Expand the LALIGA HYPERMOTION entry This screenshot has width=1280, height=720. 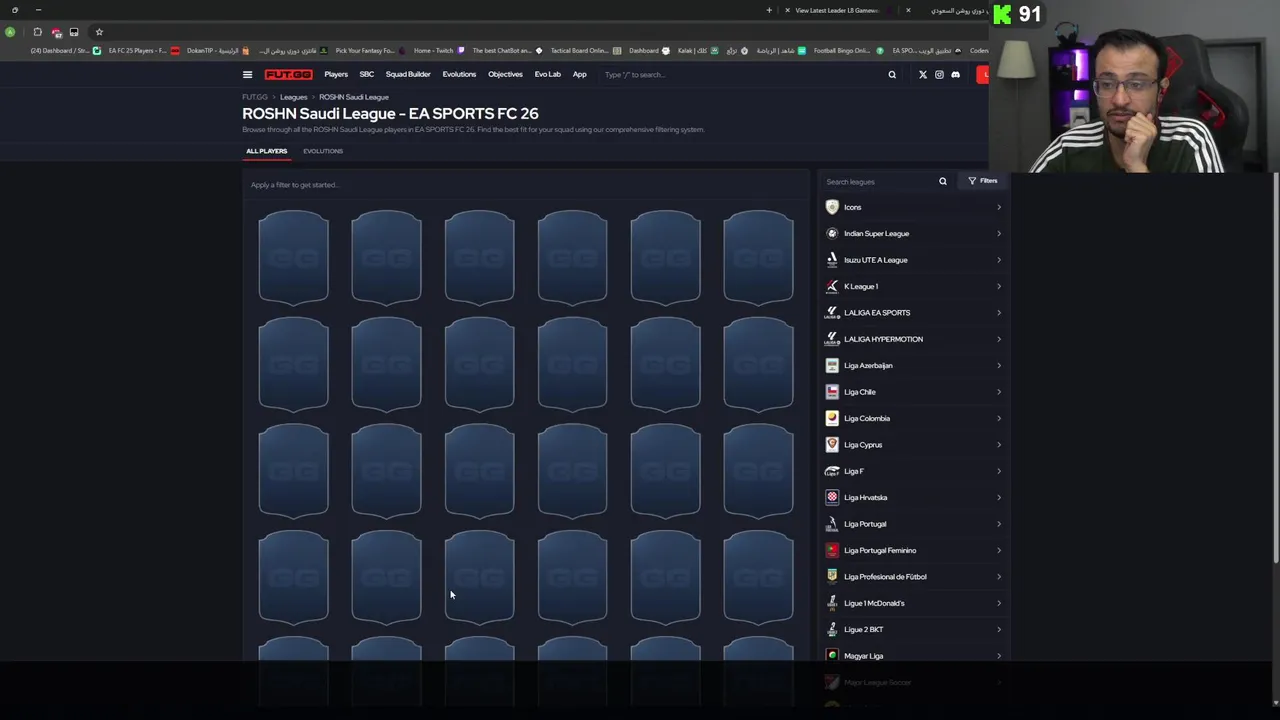point(998,339)
